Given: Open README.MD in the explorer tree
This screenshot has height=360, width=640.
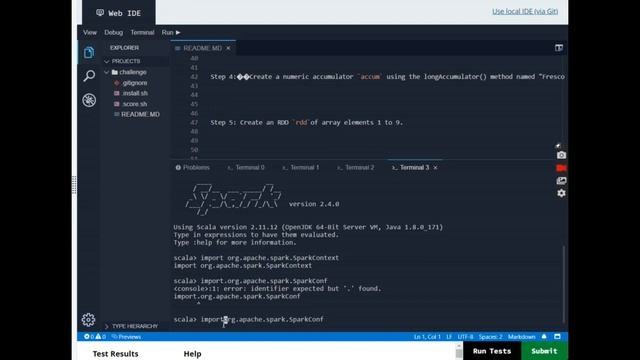Looking at the screenshot, I should 140,114.
